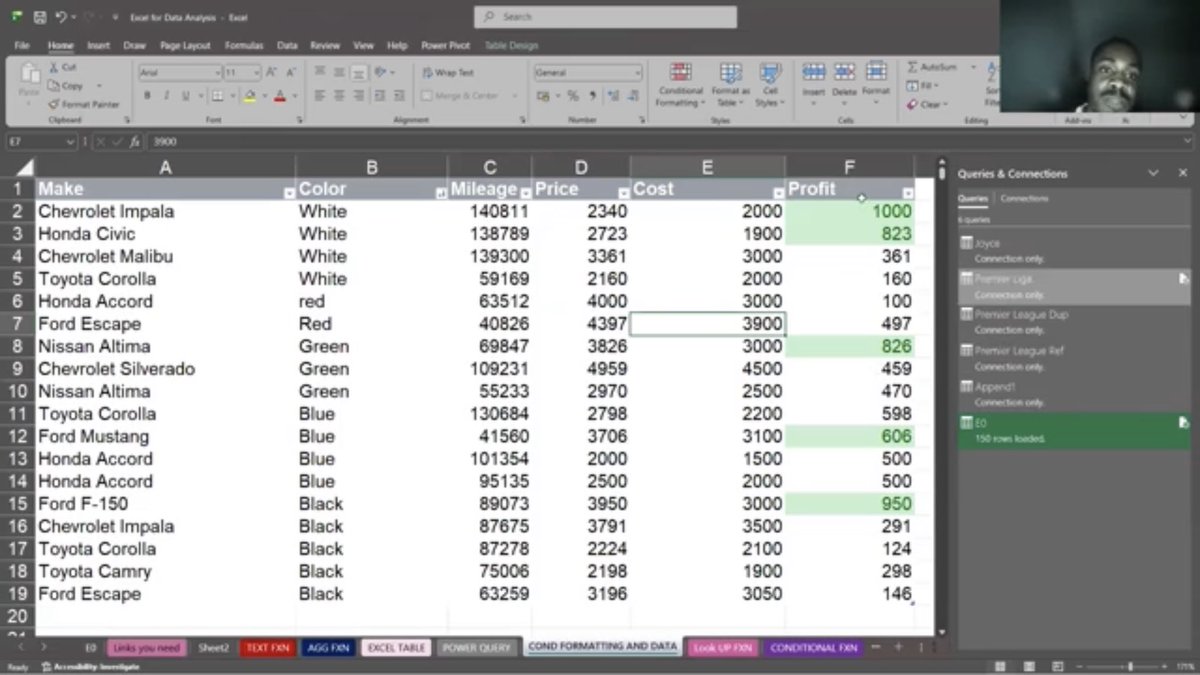The height and width of the screenshot is (675, 1200).
Task: Apply Bold formatting
Action: (x=147, y=96)
